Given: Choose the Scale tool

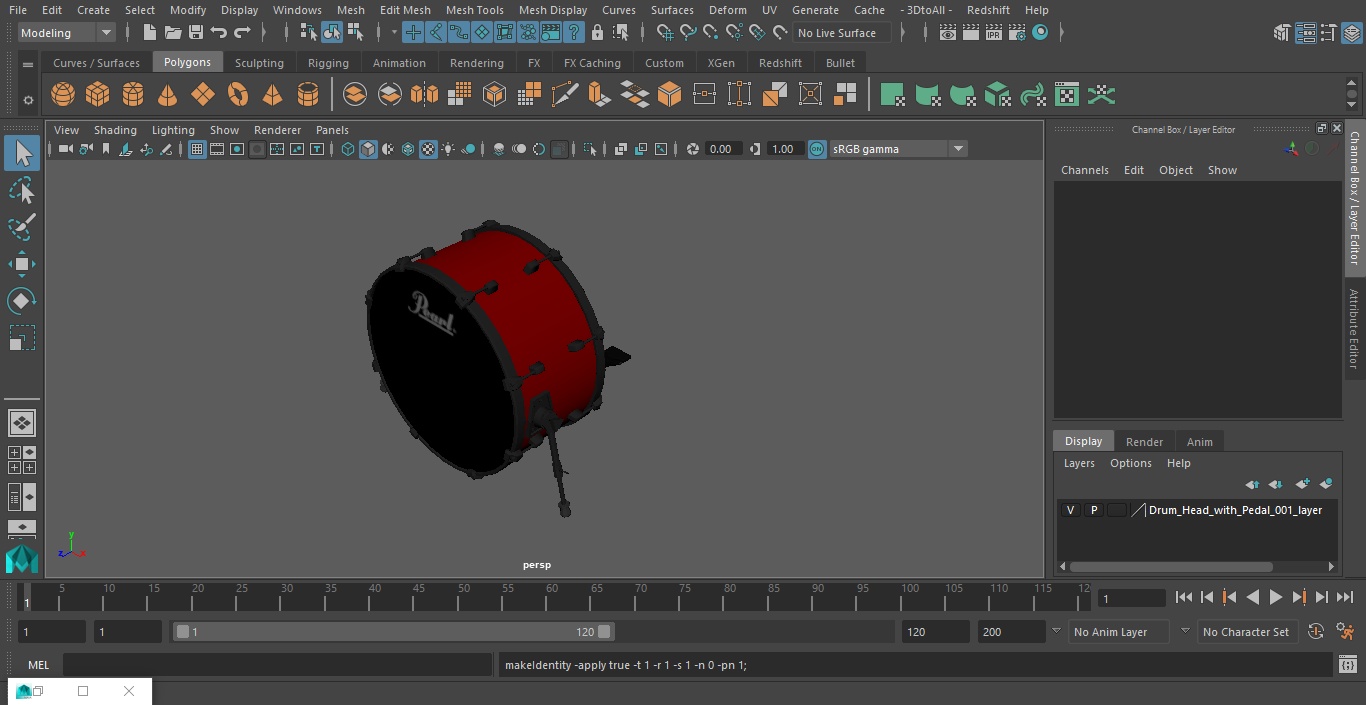Looking at the screenshot, I should [x=21, y=338].
